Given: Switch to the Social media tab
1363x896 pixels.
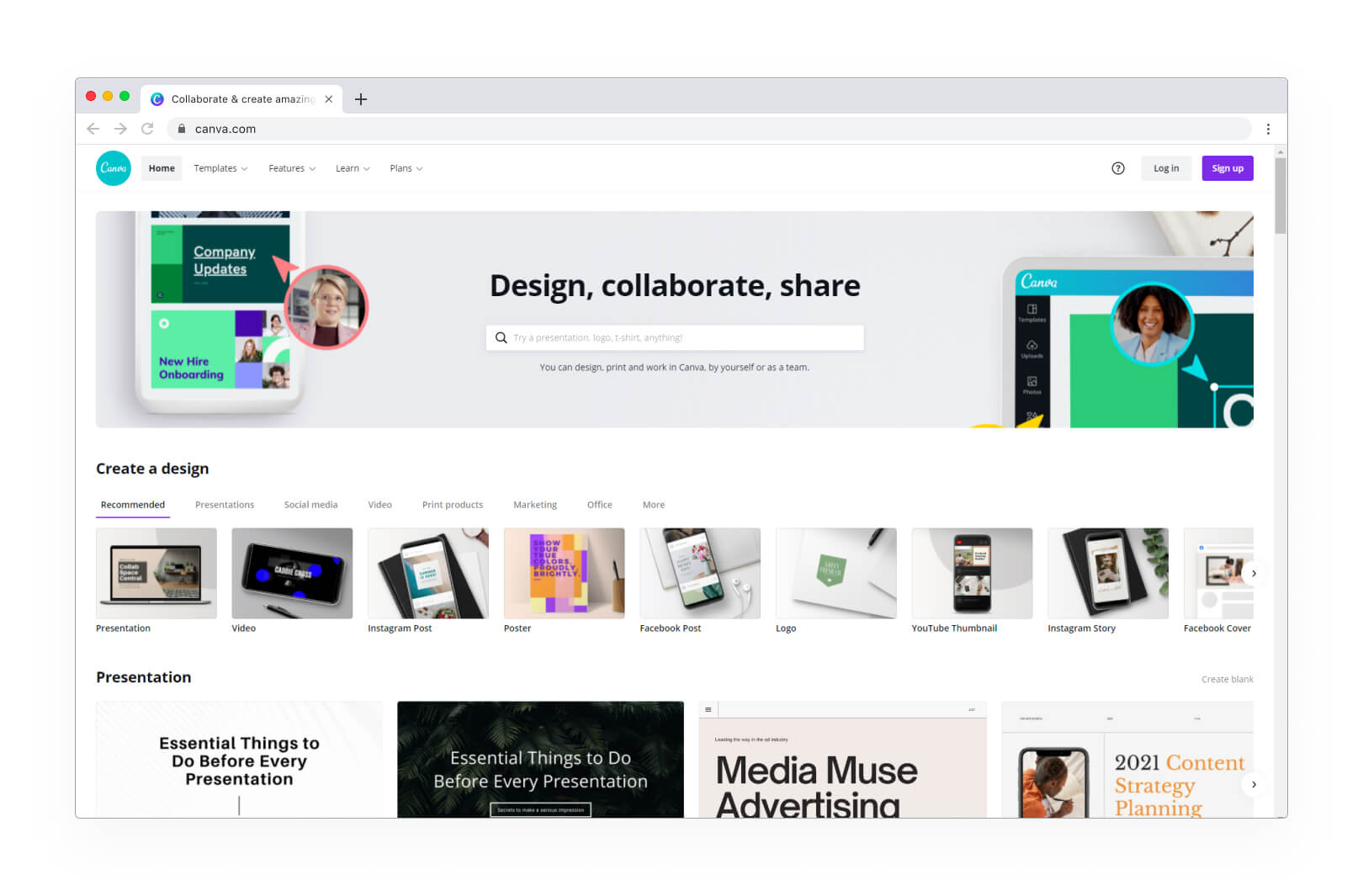Looking at the screenshot, I should [x=310, y=505].
